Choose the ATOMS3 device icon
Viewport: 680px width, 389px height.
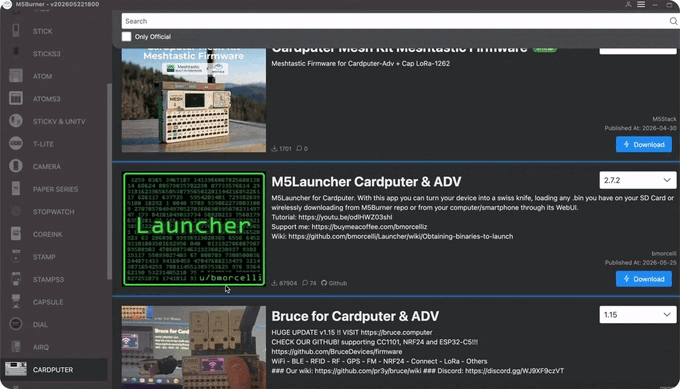point(16,98)
